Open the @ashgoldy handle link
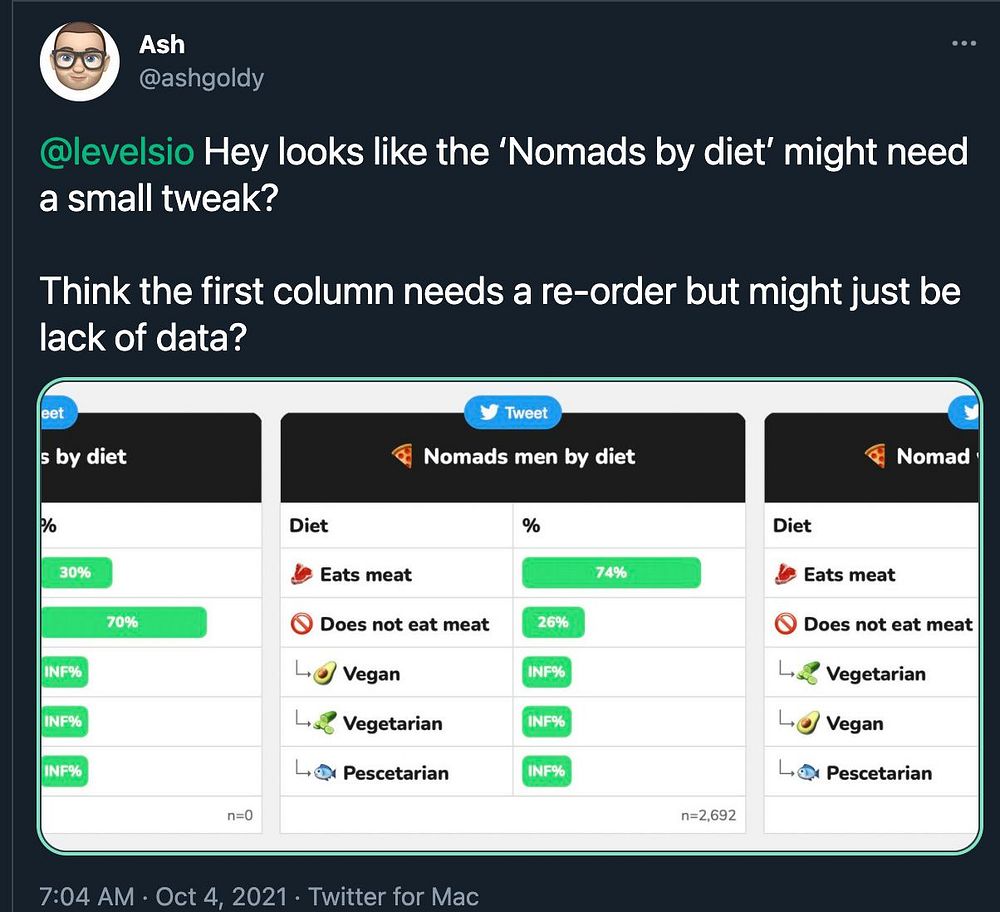This screenshot has width=1000, height=912. [201, 78]
